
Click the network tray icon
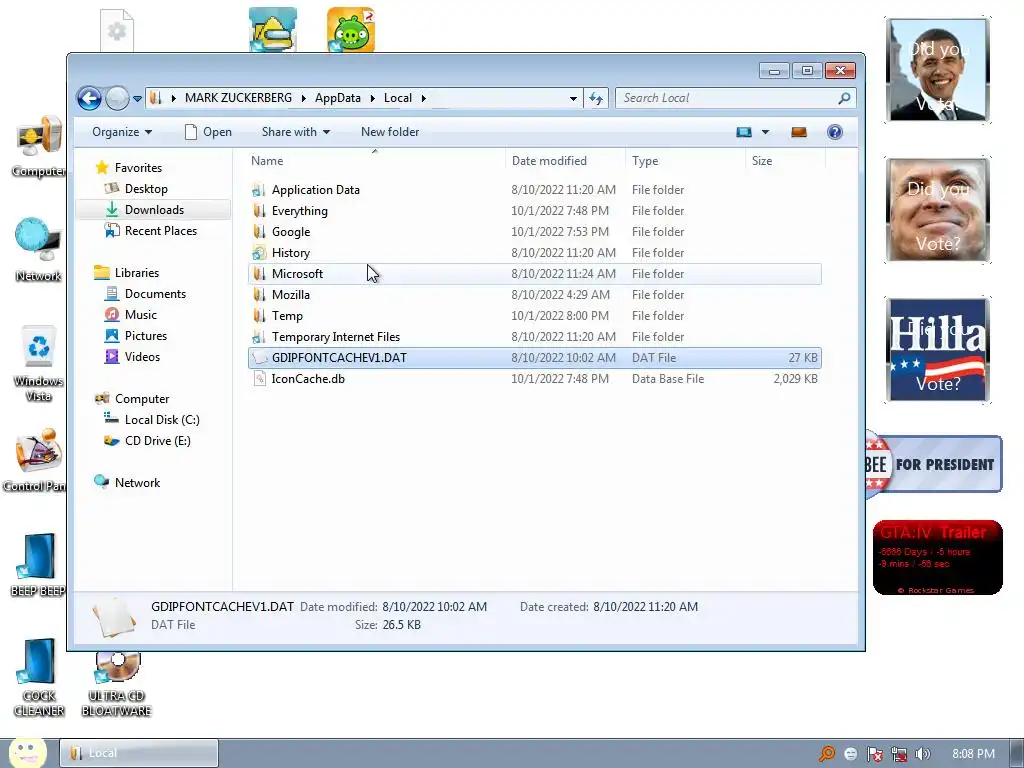click(899, 754)
